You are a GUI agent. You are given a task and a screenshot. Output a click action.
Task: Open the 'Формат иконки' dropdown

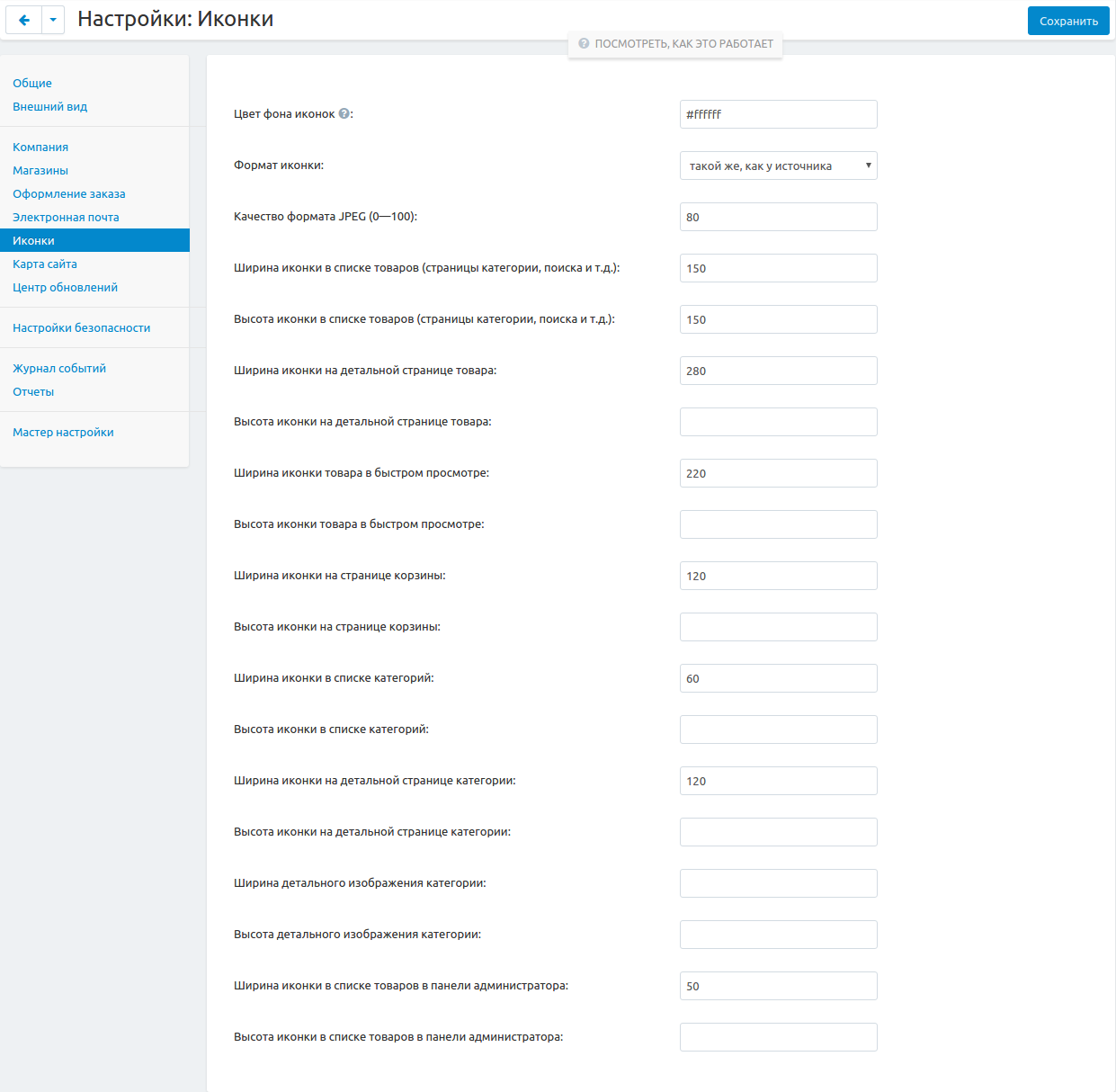(x=778, y=166)
